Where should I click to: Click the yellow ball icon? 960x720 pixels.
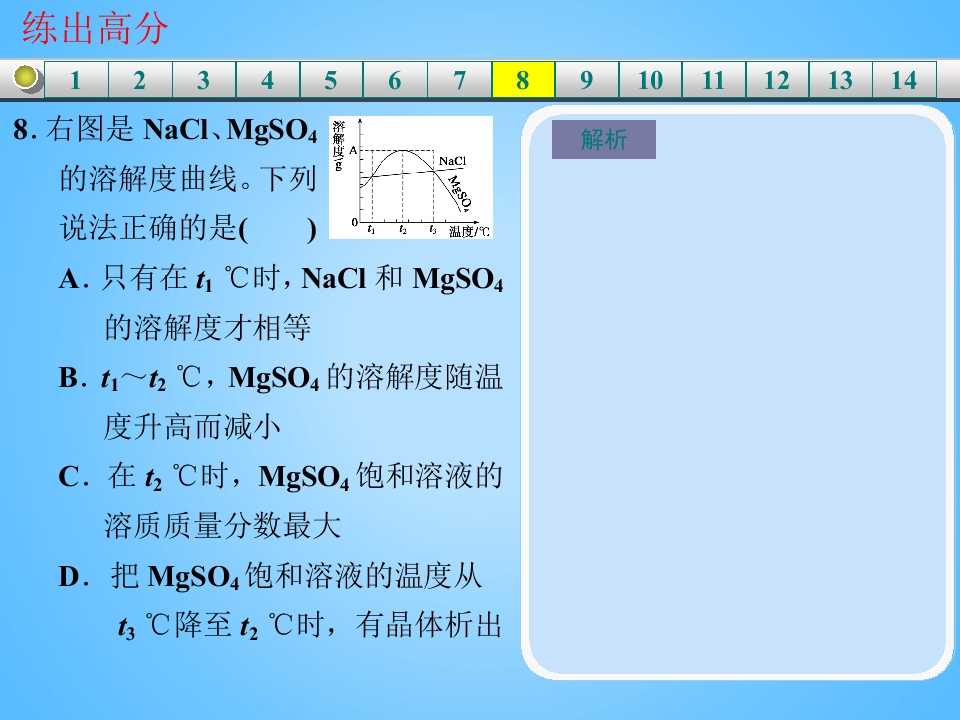[x=26, y=78]
